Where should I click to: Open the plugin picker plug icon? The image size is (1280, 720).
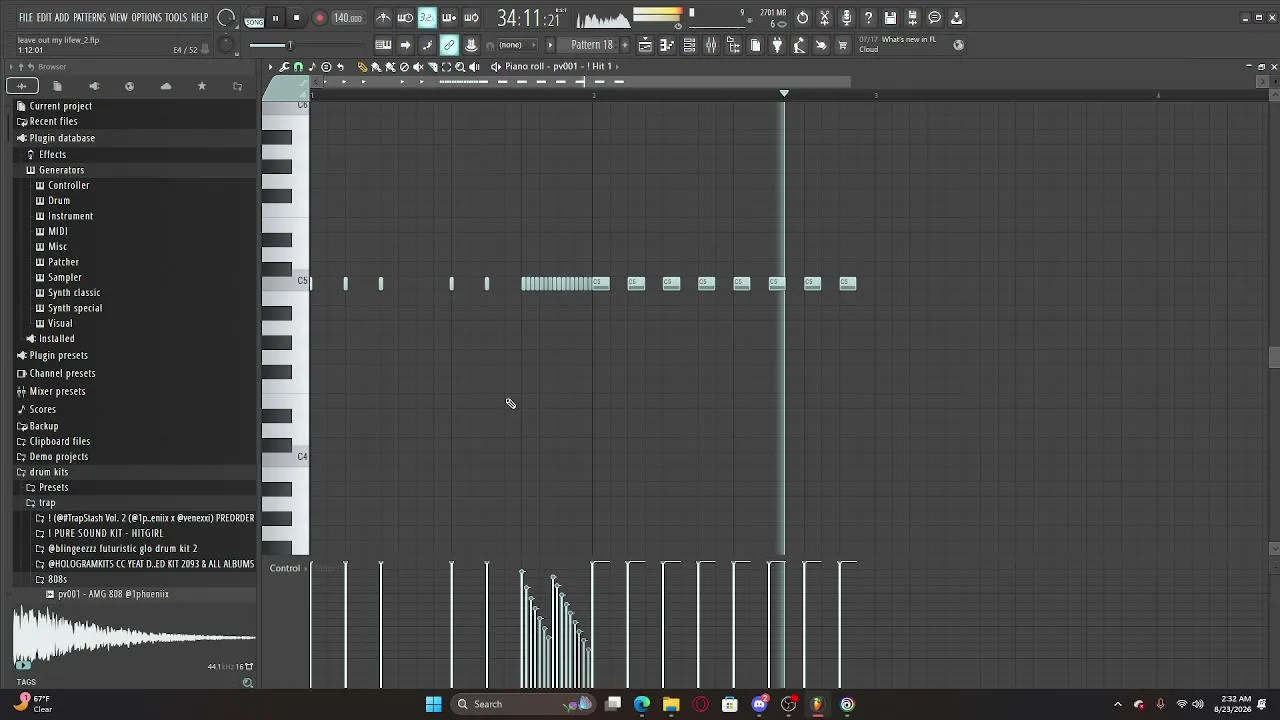pos(776,45)
